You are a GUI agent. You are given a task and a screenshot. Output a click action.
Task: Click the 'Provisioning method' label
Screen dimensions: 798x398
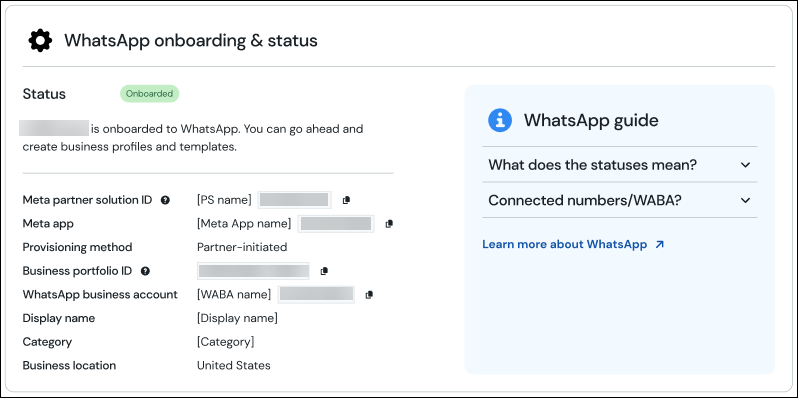pos(77,247)
